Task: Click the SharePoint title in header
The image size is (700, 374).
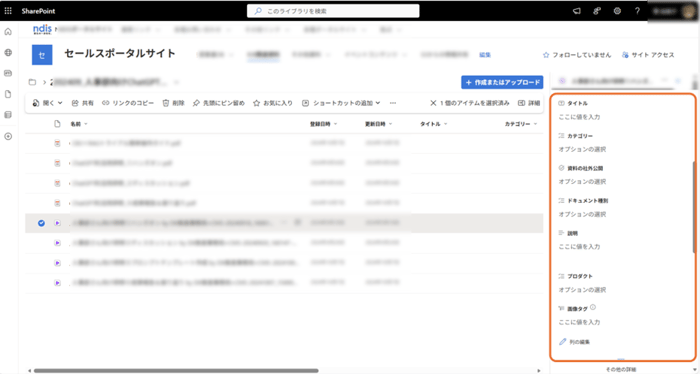Action: coord(38,11)
